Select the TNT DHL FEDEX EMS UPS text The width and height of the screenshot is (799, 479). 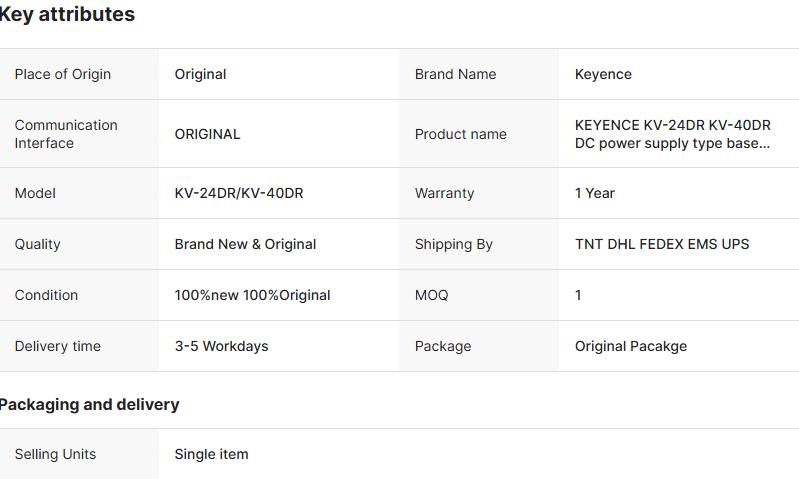coord(661,244)
